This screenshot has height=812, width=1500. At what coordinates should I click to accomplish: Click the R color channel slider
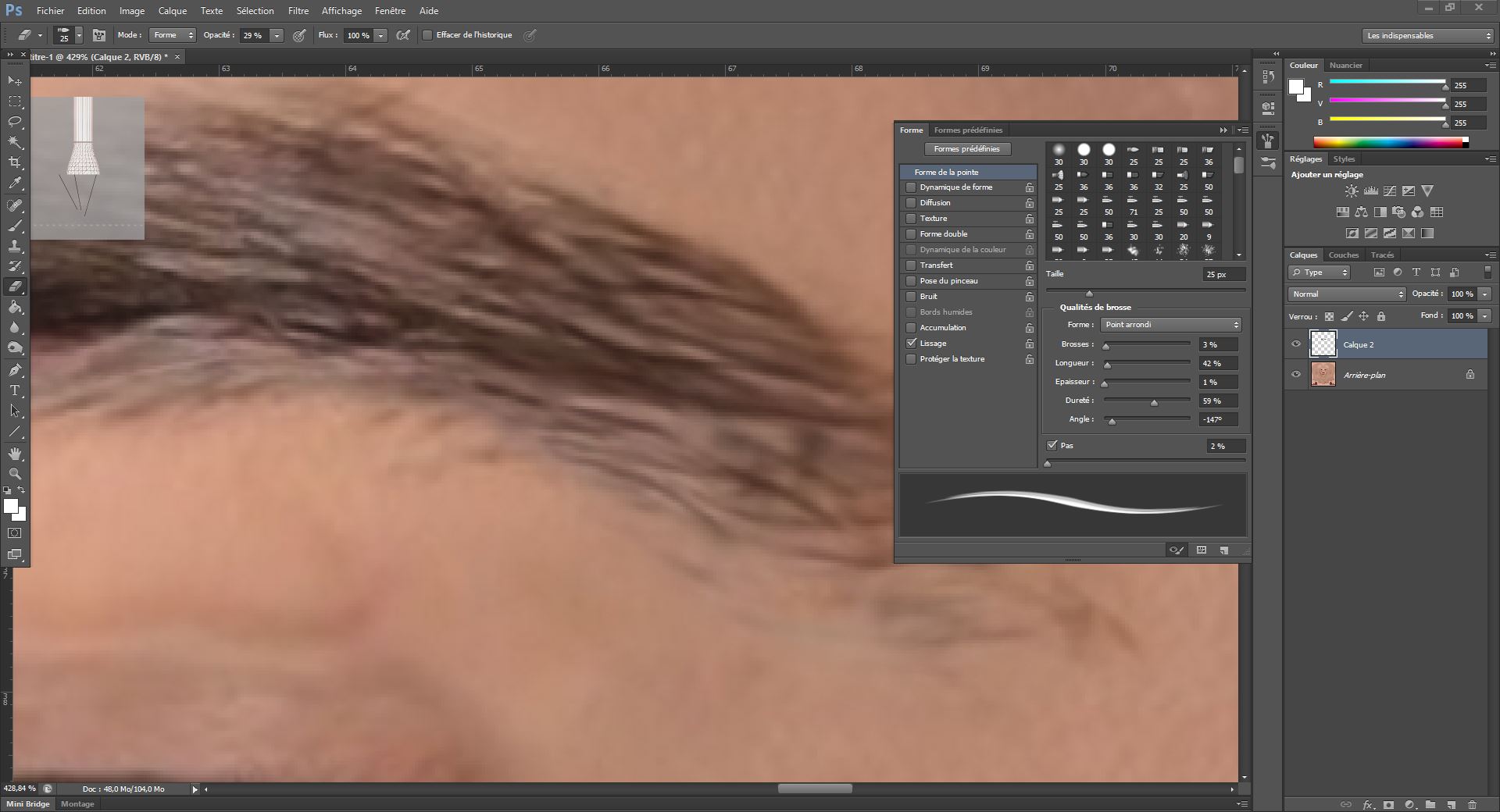pyautogui.click(x=1387, y=81)
